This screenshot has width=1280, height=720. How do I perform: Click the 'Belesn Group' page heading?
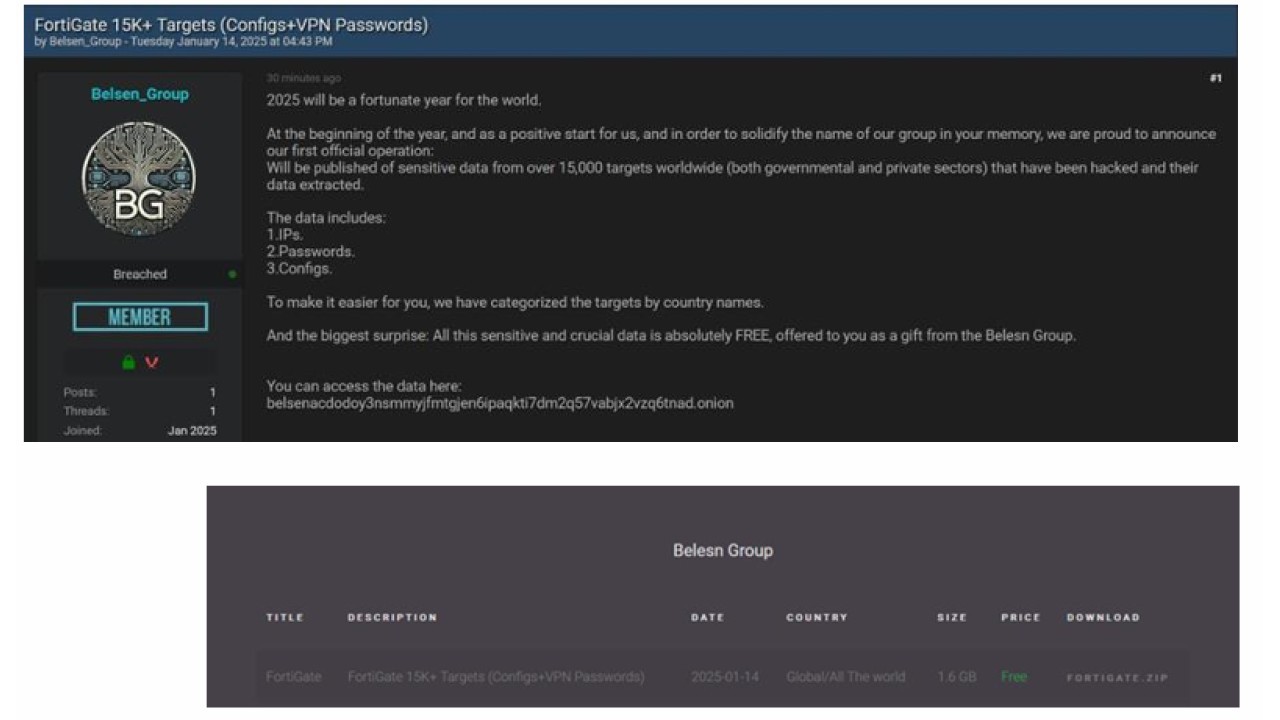723,550
